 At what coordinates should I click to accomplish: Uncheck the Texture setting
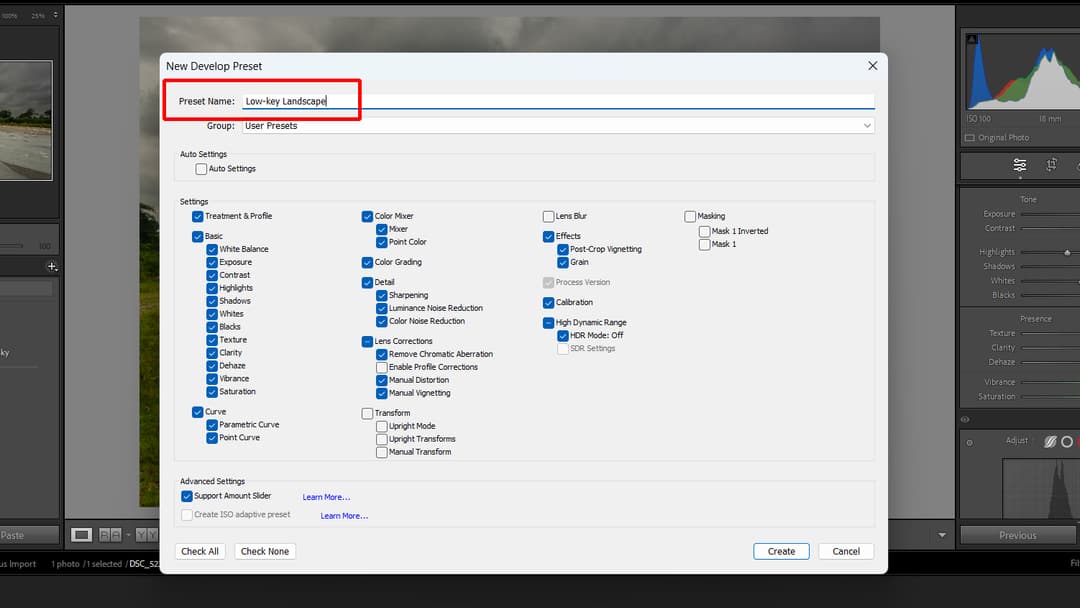(x=212, y=340)
